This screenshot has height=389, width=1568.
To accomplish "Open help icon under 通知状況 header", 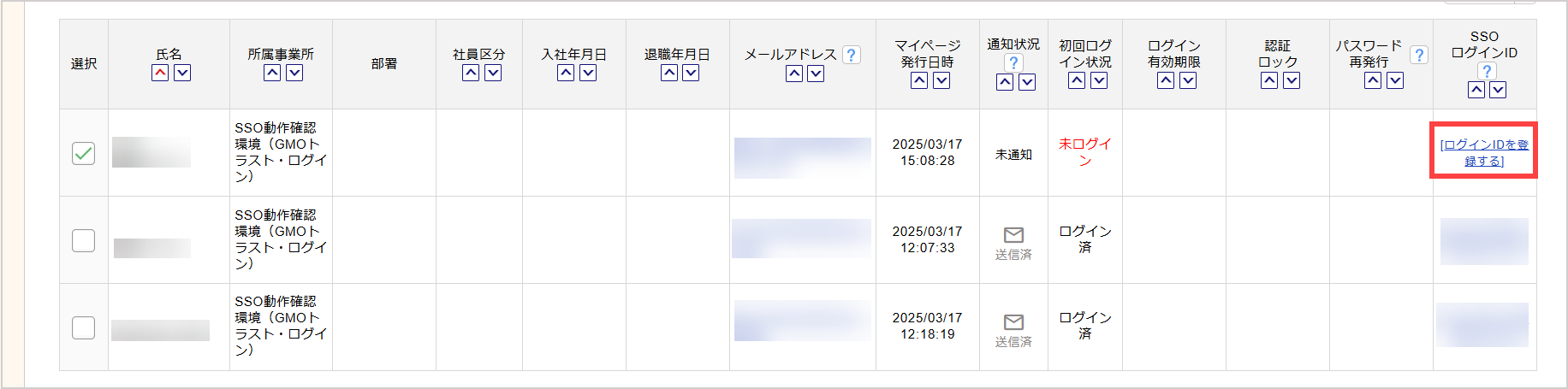I will [1013, 62].
